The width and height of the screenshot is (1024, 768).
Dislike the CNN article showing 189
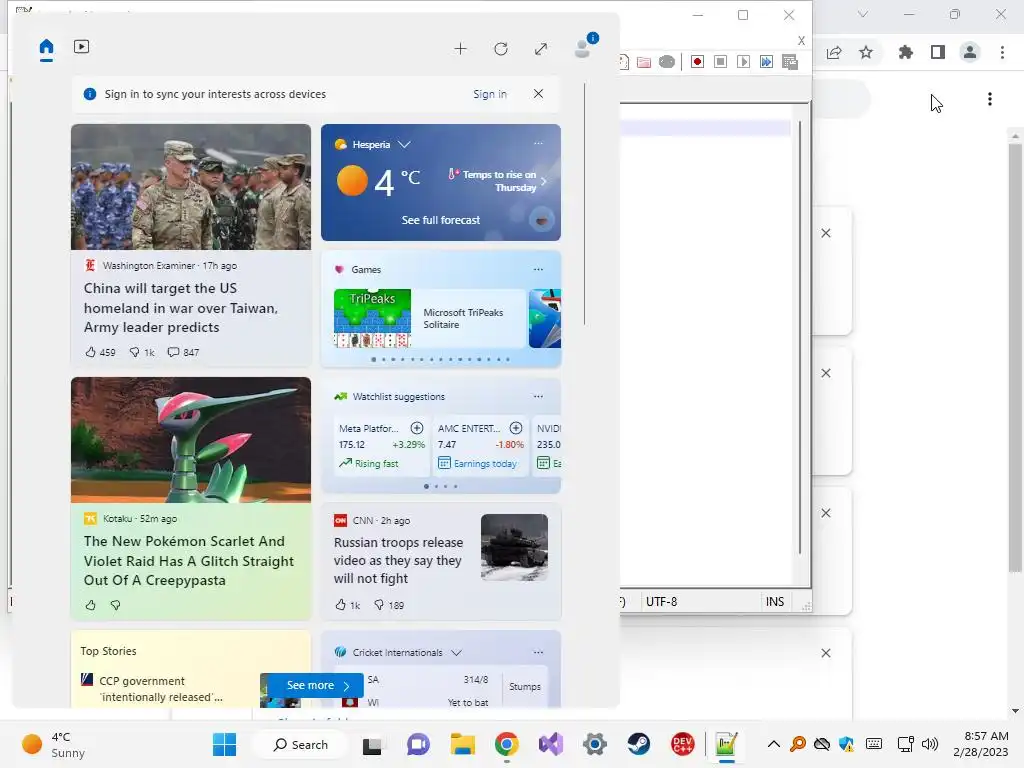pos(389,605)
